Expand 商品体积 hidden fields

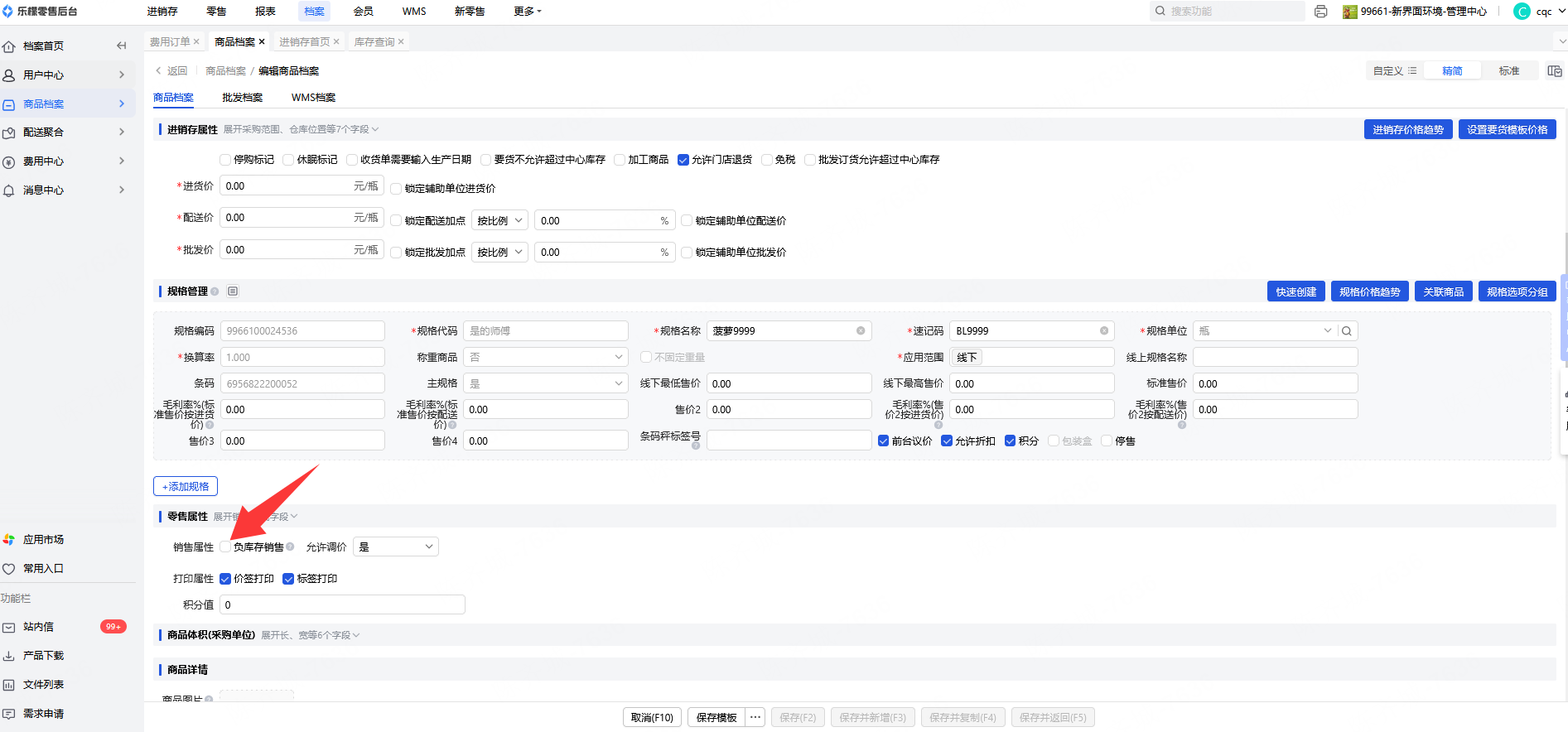point(311,636)
